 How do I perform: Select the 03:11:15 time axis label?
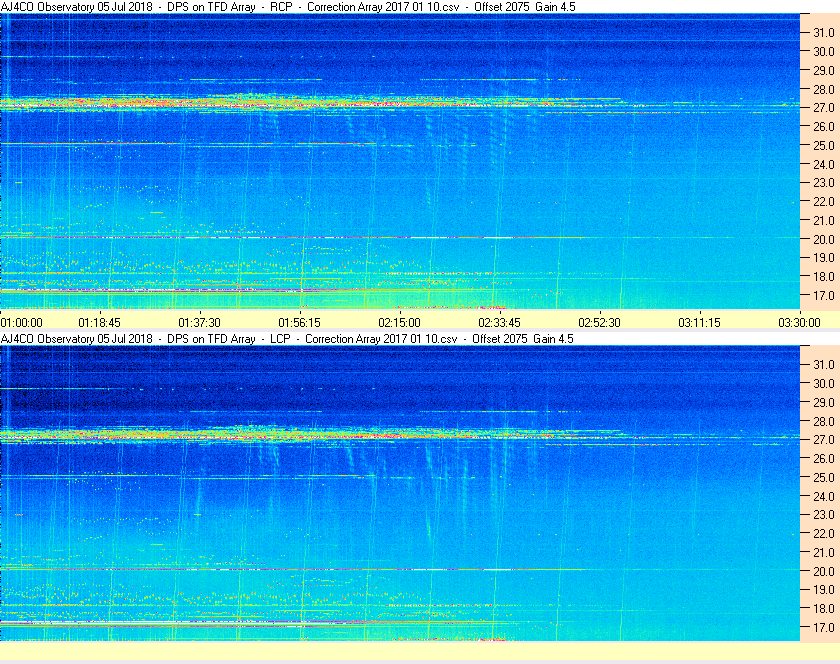700,323
